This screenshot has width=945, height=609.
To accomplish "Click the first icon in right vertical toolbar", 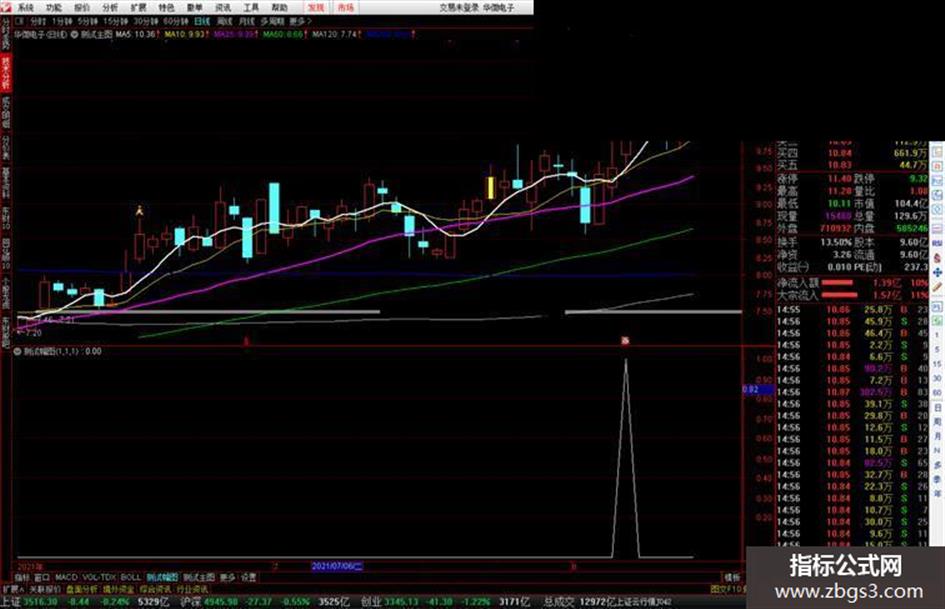I will (x=937, y=150).
